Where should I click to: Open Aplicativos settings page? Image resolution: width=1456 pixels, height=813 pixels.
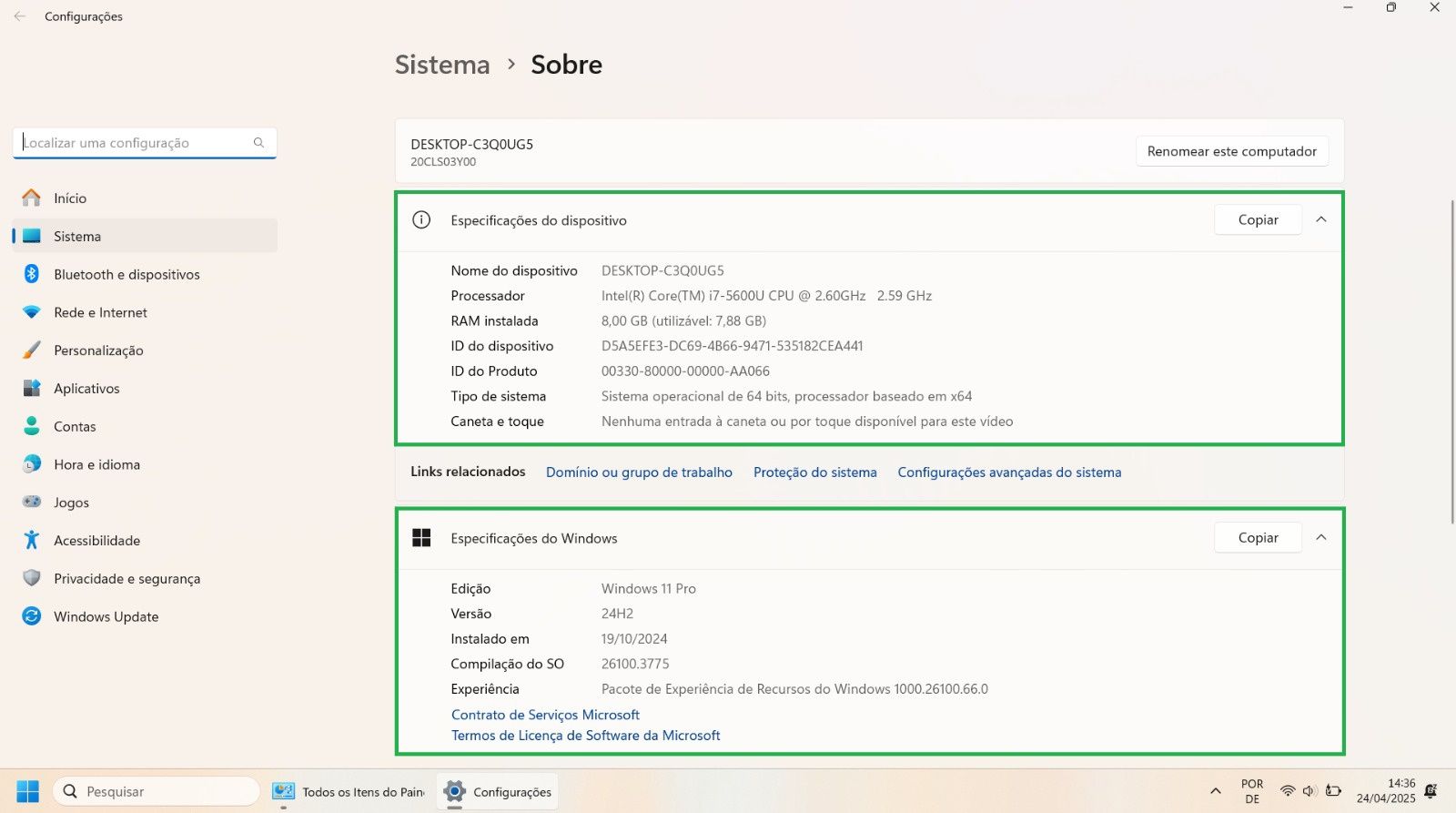click(x=145, y=388)
